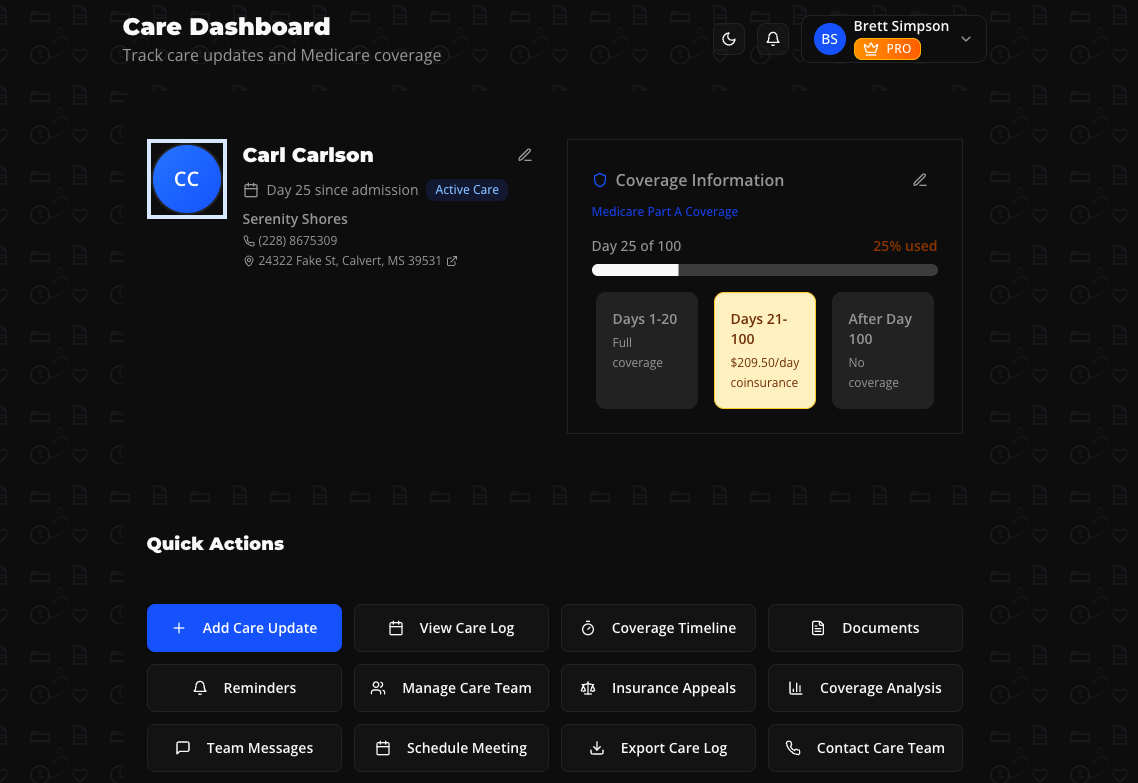Open the Documents quick action

point(865,628)
